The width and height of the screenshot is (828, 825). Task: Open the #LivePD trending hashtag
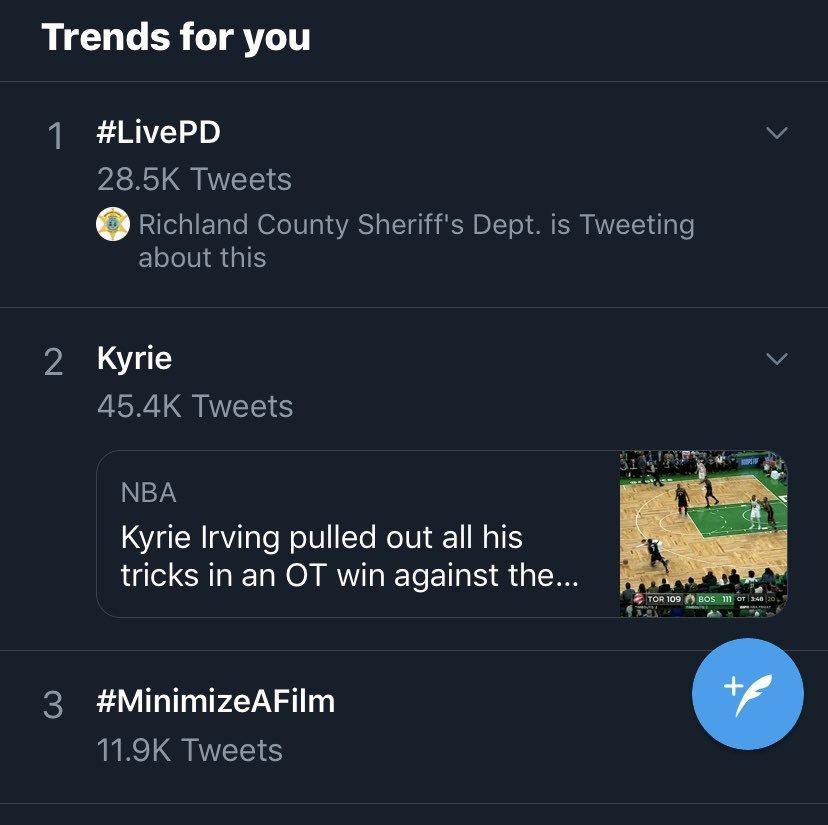[158, 133]
